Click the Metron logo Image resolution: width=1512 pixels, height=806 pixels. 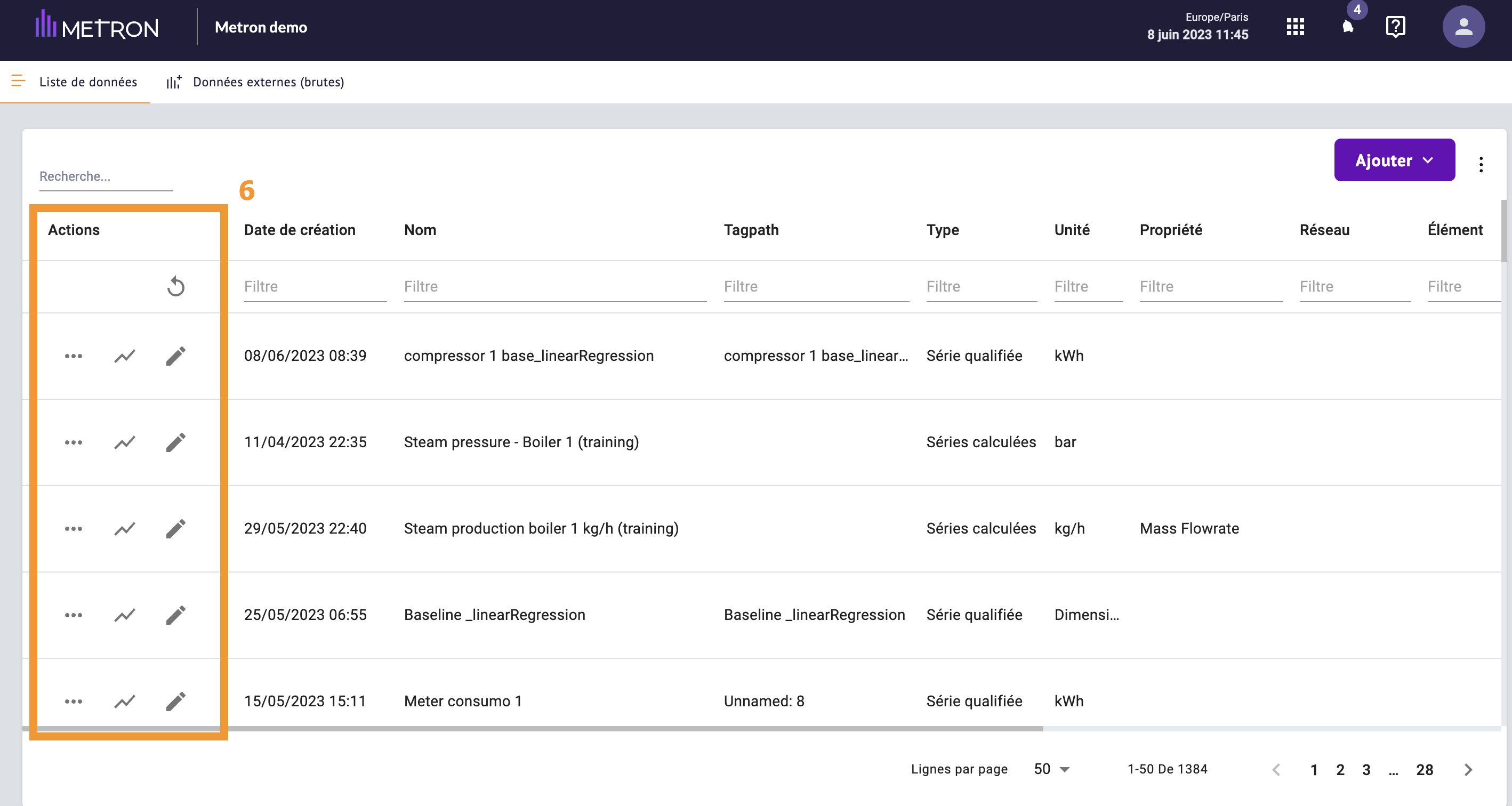click(97, 25)
